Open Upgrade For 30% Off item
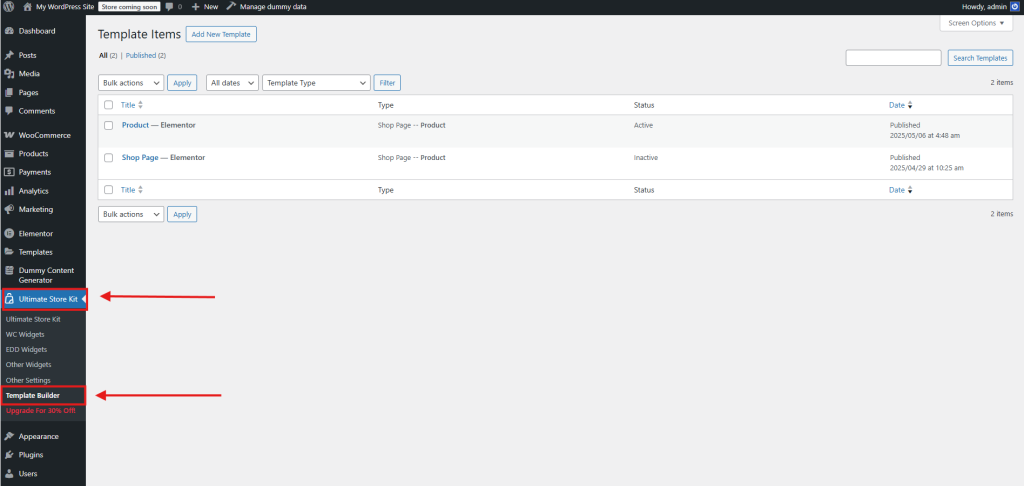The image size is (1024, 486). click(40, 411)
